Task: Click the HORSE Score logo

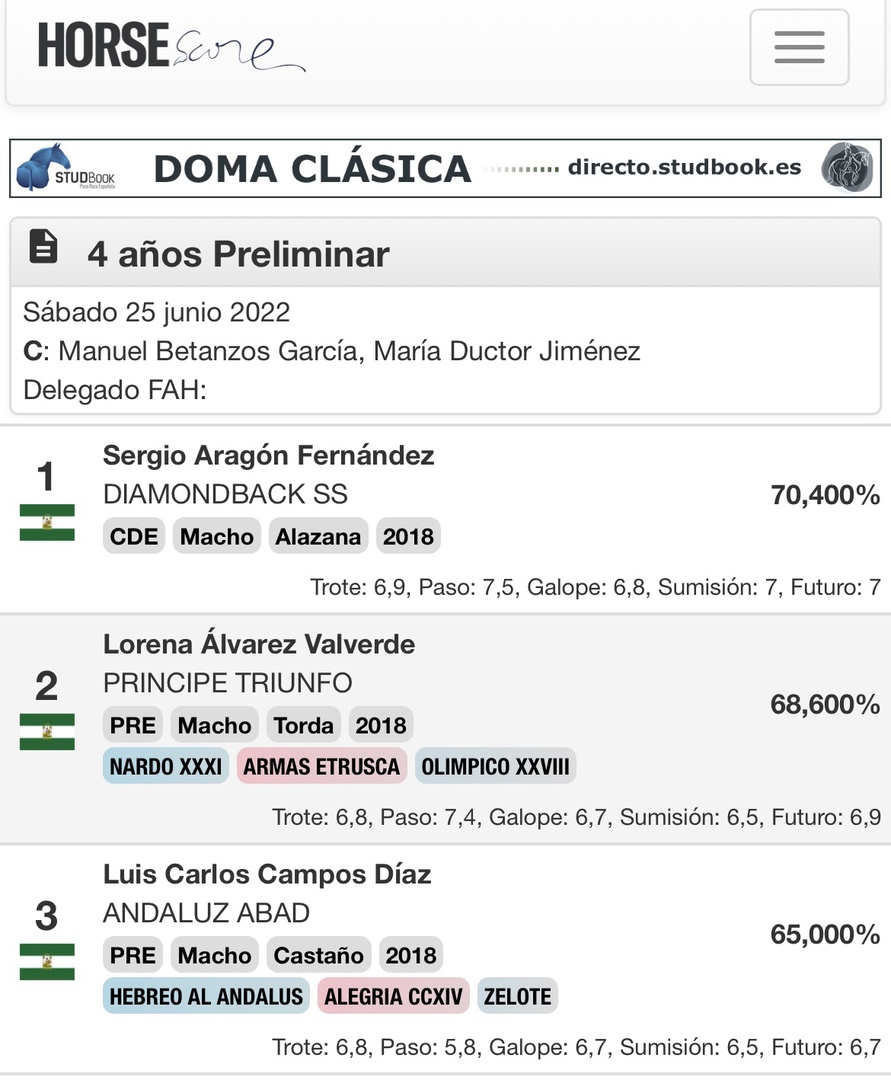Action: pyautogui.click(x=170, y=47)
